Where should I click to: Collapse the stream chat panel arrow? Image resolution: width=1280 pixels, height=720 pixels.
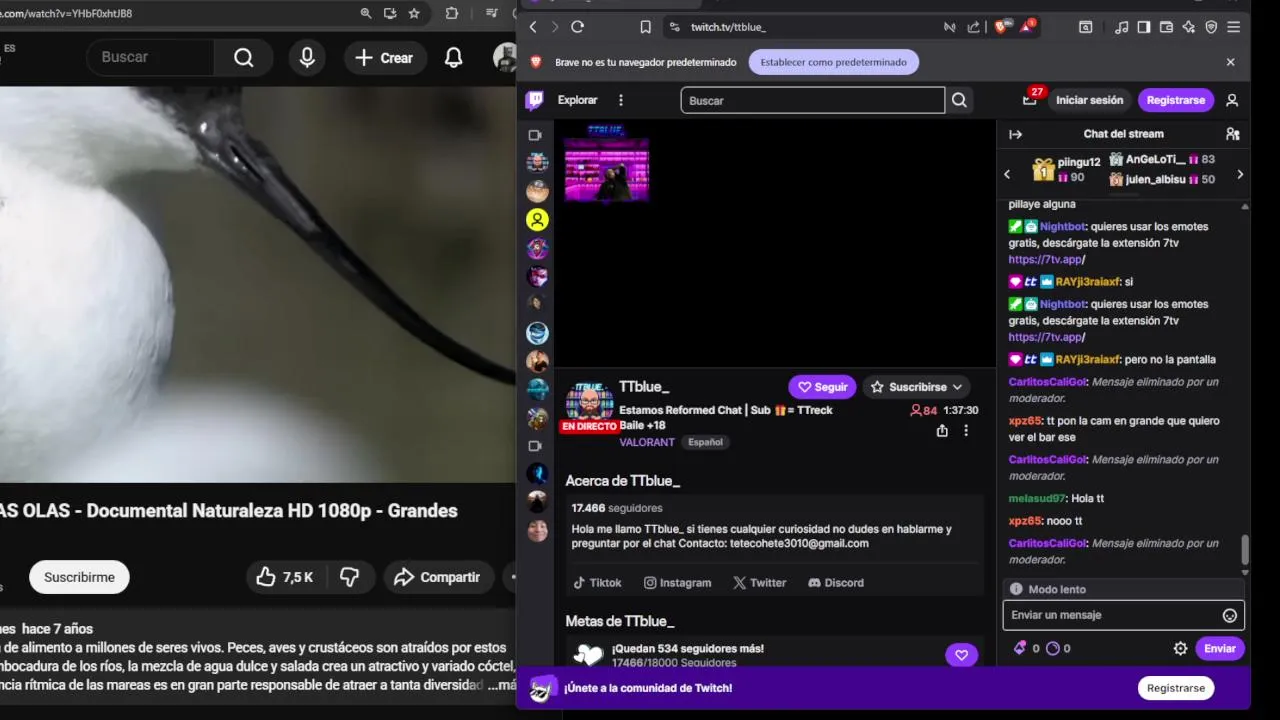click(1015, 134)
